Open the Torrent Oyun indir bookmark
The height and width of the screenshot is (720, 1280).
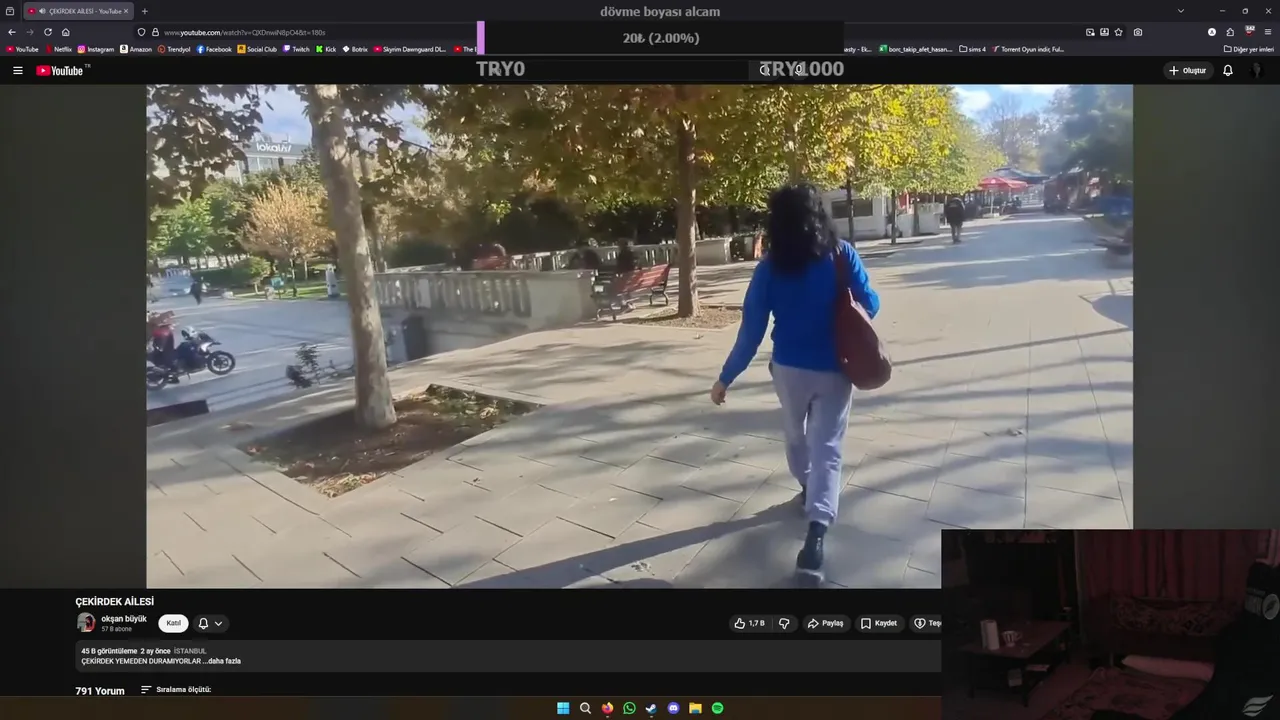tap(1028, 49)
